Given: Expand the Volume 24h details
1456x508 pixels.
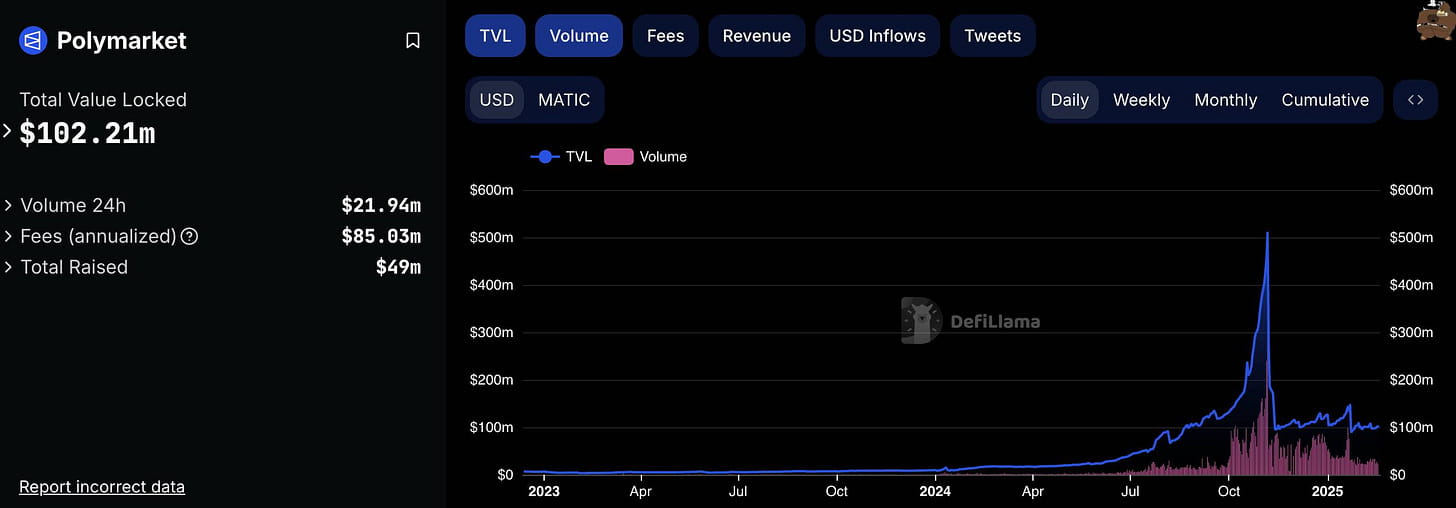Looking at the screenshot, I should click(8, 205).
